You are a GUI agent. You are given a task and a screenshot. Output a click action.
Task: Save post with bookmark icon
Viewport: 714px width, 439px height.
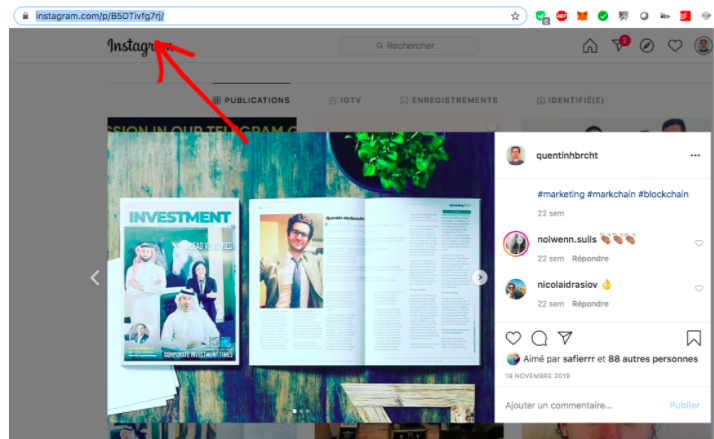(694, 338)
